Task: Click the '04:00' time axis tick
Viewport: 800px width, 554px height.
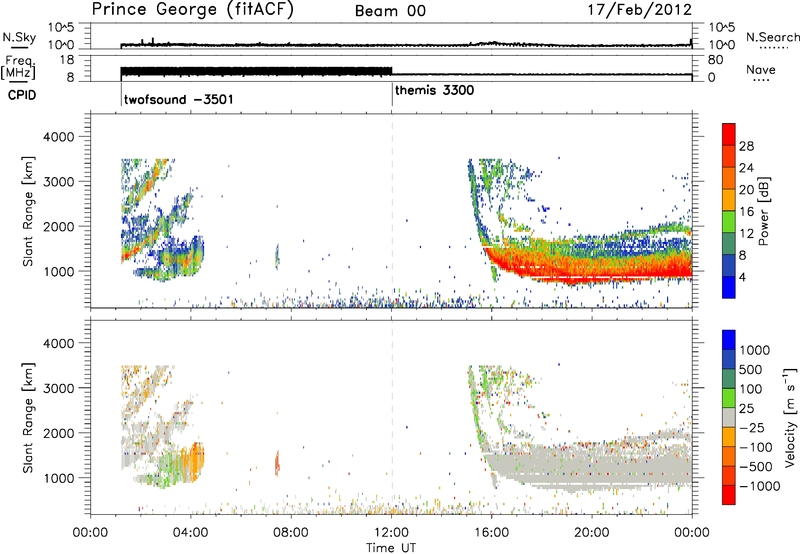Action: click(190, 533)
